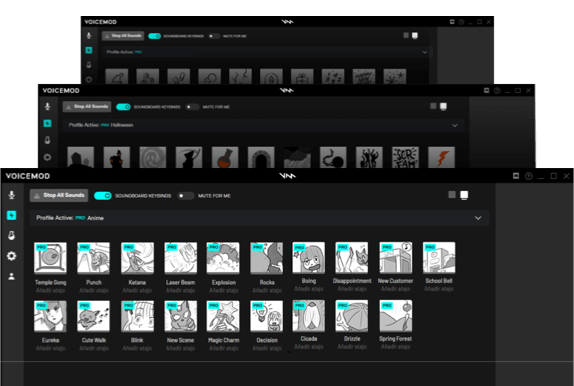Image resolution: width=574 pixels, height=386 pixels.
Task: Add shortcut under Spring Forest
Action: pos(396,346)
